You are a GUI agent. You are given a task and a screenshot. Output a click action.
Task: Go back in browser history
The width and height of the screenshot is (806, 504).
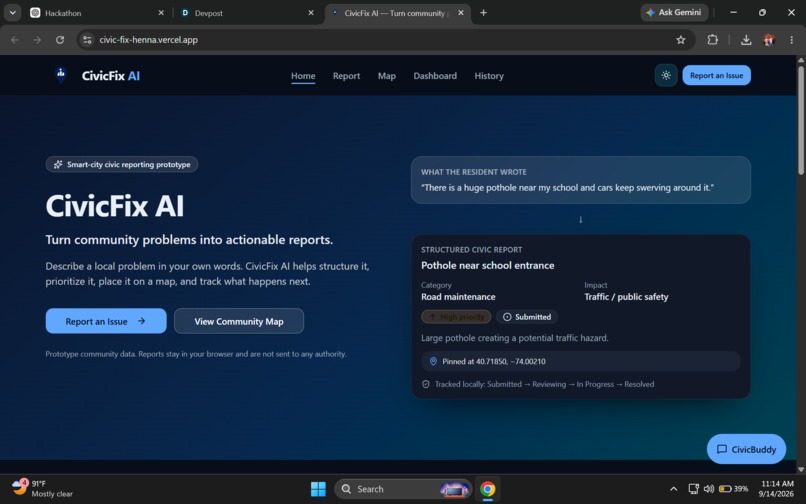[14, 40]
